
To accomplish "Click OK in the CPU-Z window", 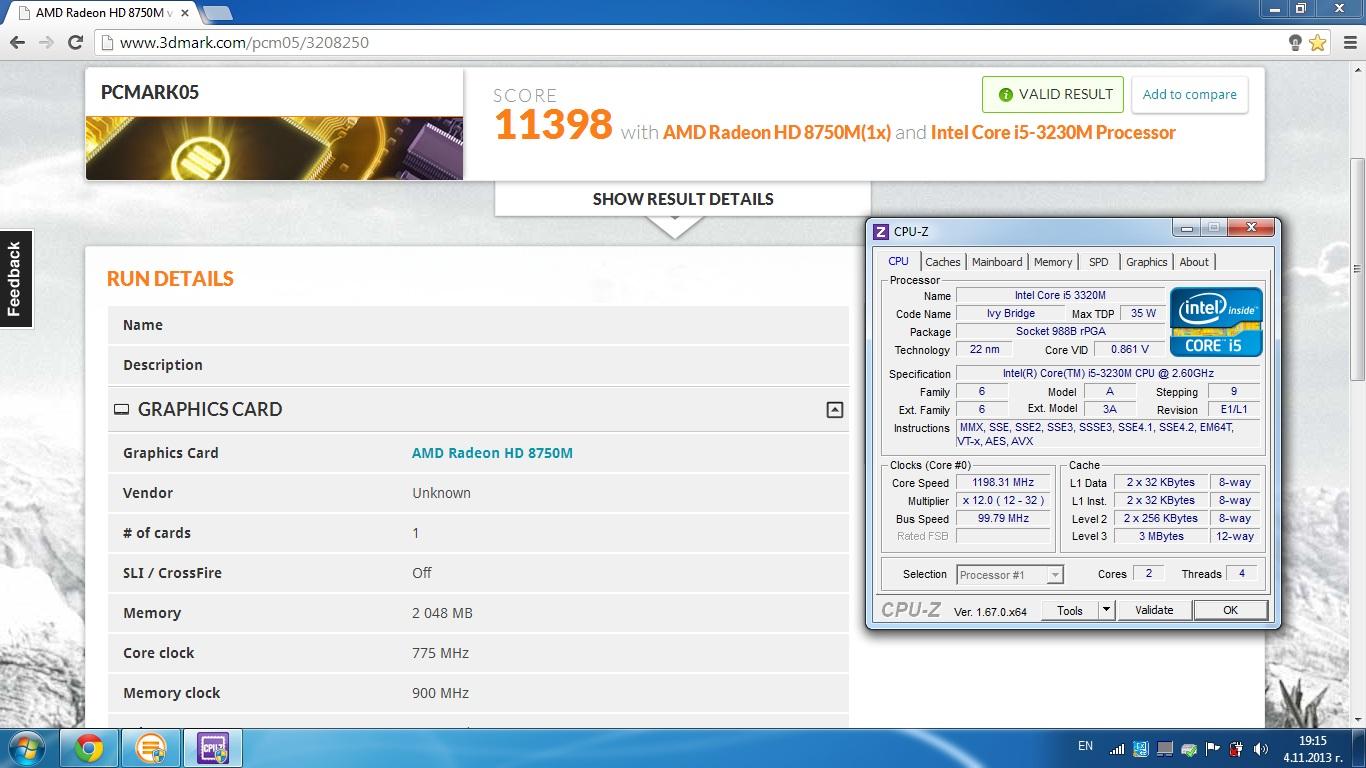I will 1230,610.
